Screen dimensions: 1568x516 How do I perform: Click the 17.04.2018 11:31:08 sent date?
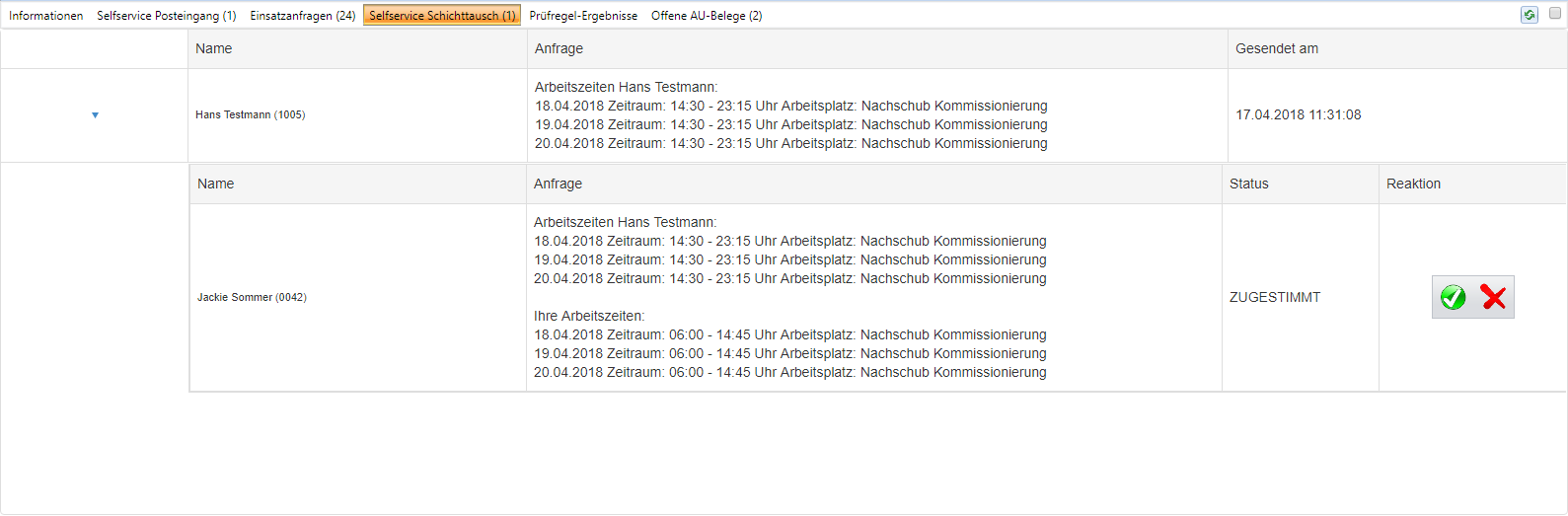pos(1299,115)
